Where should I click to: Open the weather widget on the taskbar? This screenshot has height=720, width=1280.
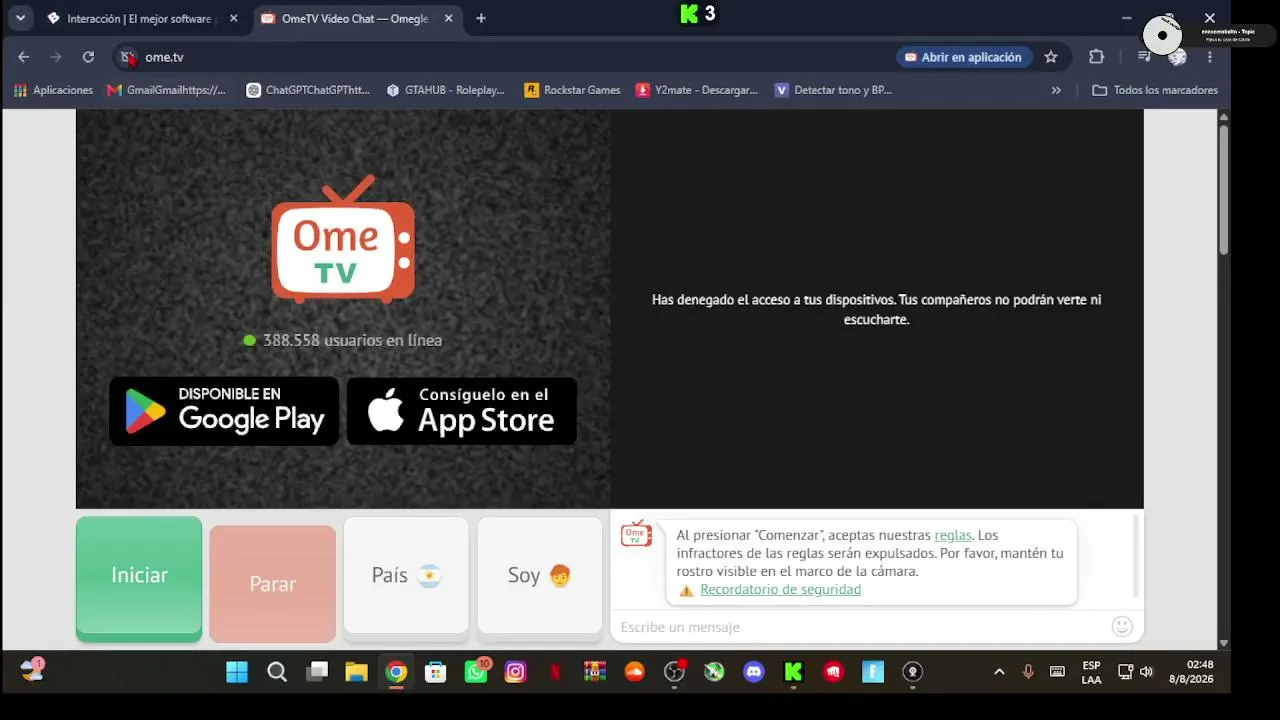click(32, 671)
